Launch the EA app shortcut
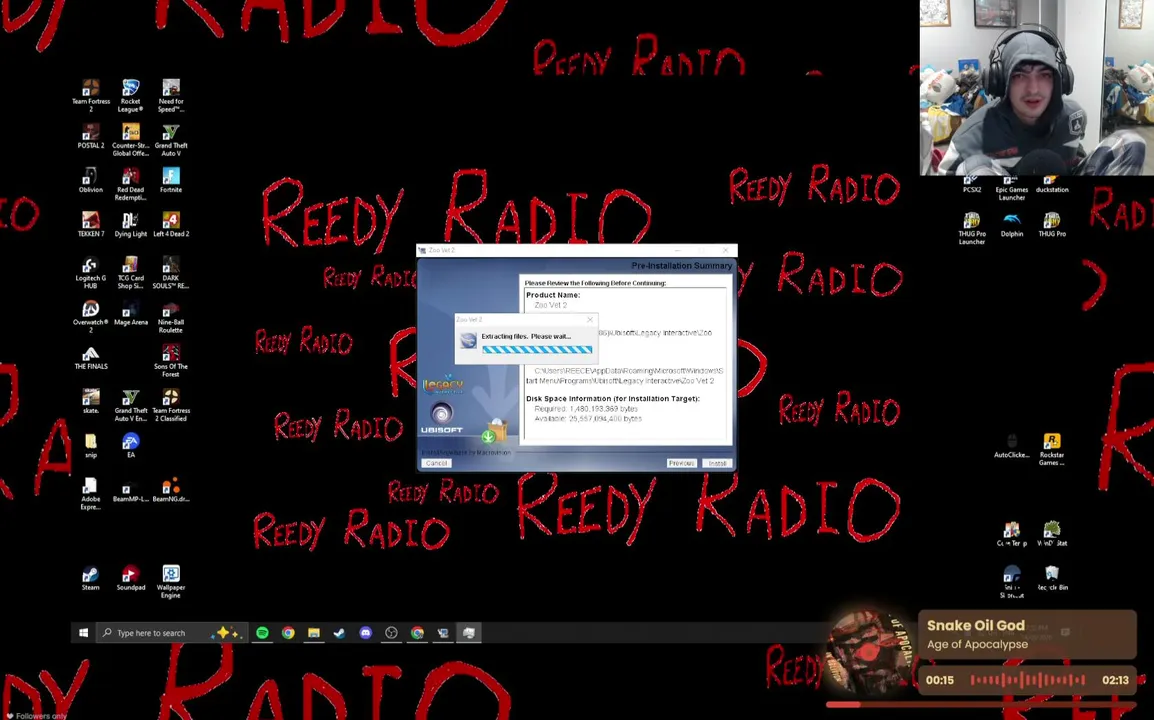This screenshot has height=720, width=1154. [130, 445]
